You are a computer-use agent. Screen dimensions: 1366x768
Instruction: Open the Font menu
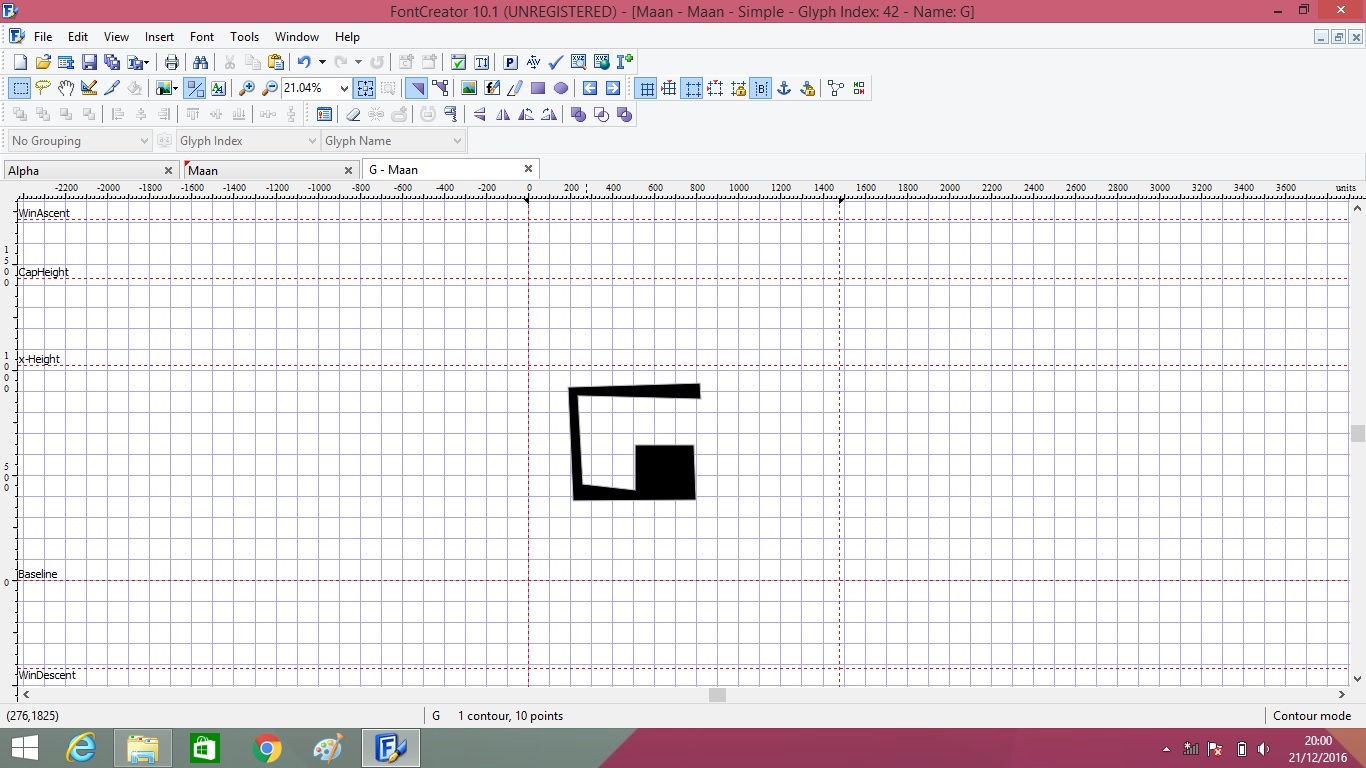click(202, 37)
